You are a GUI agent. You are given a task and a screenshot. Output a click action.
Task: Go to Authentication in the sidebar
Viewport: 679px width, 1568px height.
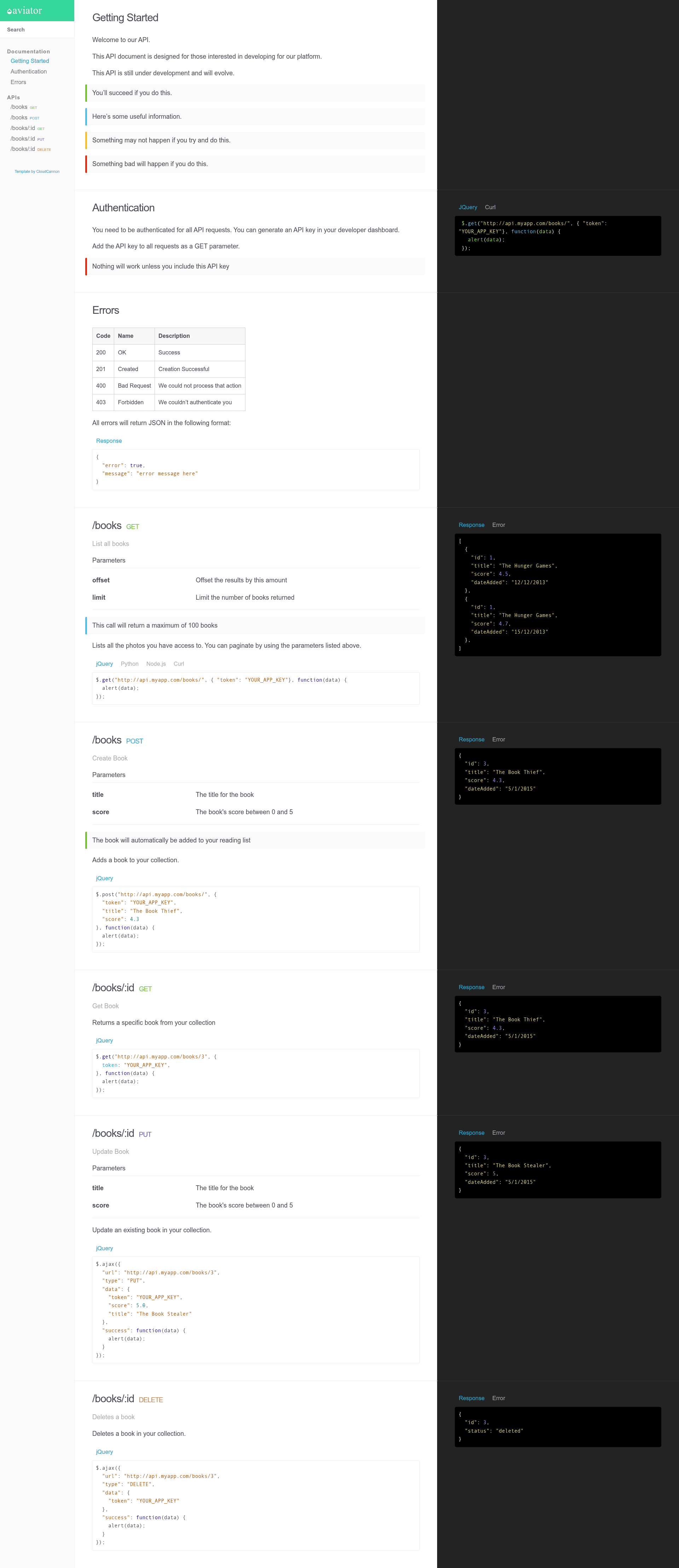pyautogui.click(x=29, y=72)
